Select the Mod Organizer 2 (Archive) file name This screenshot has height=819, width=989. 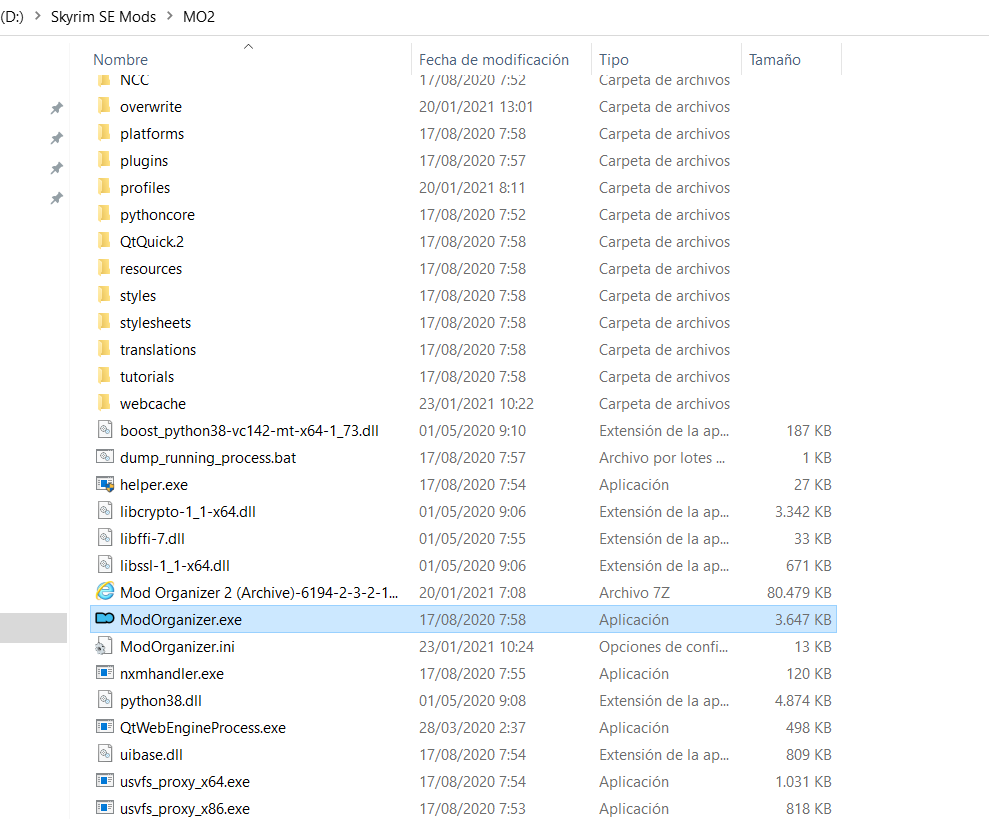pyautogui.click(x=259, y=592)
